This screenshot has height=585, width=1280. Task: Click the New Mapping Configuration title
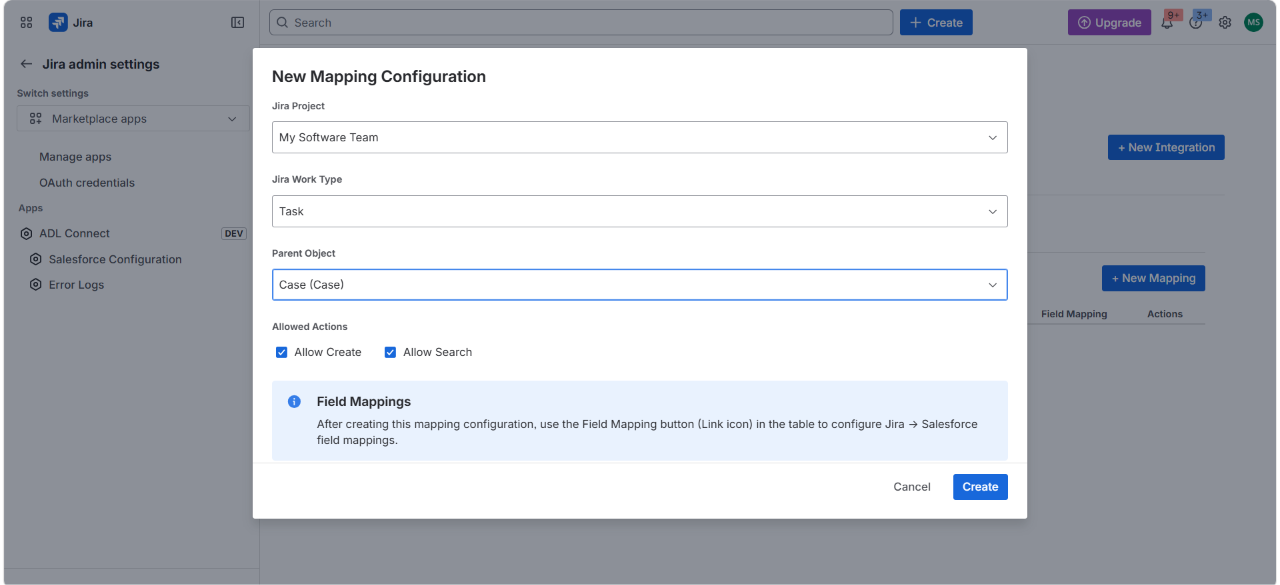379,76
